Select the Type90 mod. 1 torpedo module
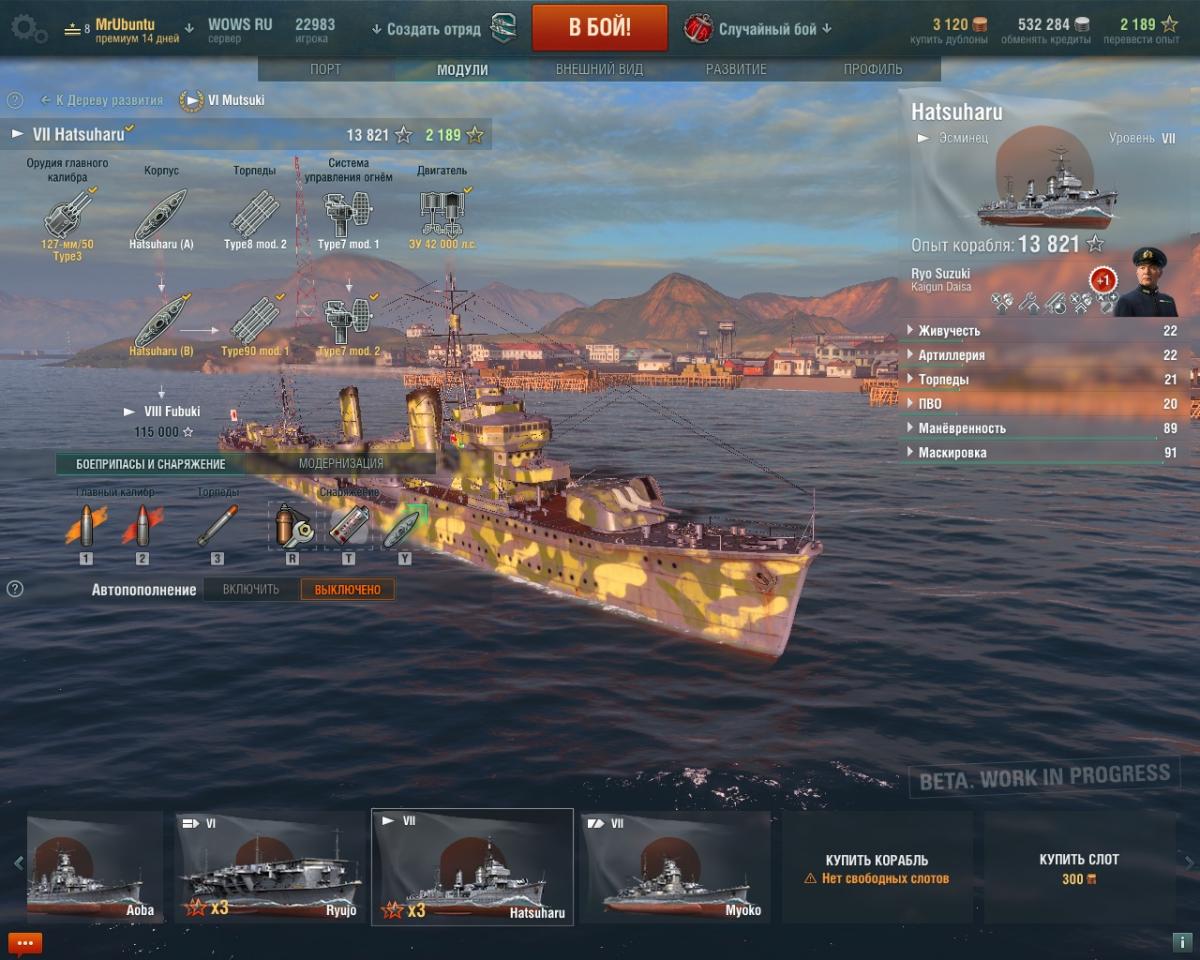Viewport: 1200px width, 960px height. [x=256, y=322]
